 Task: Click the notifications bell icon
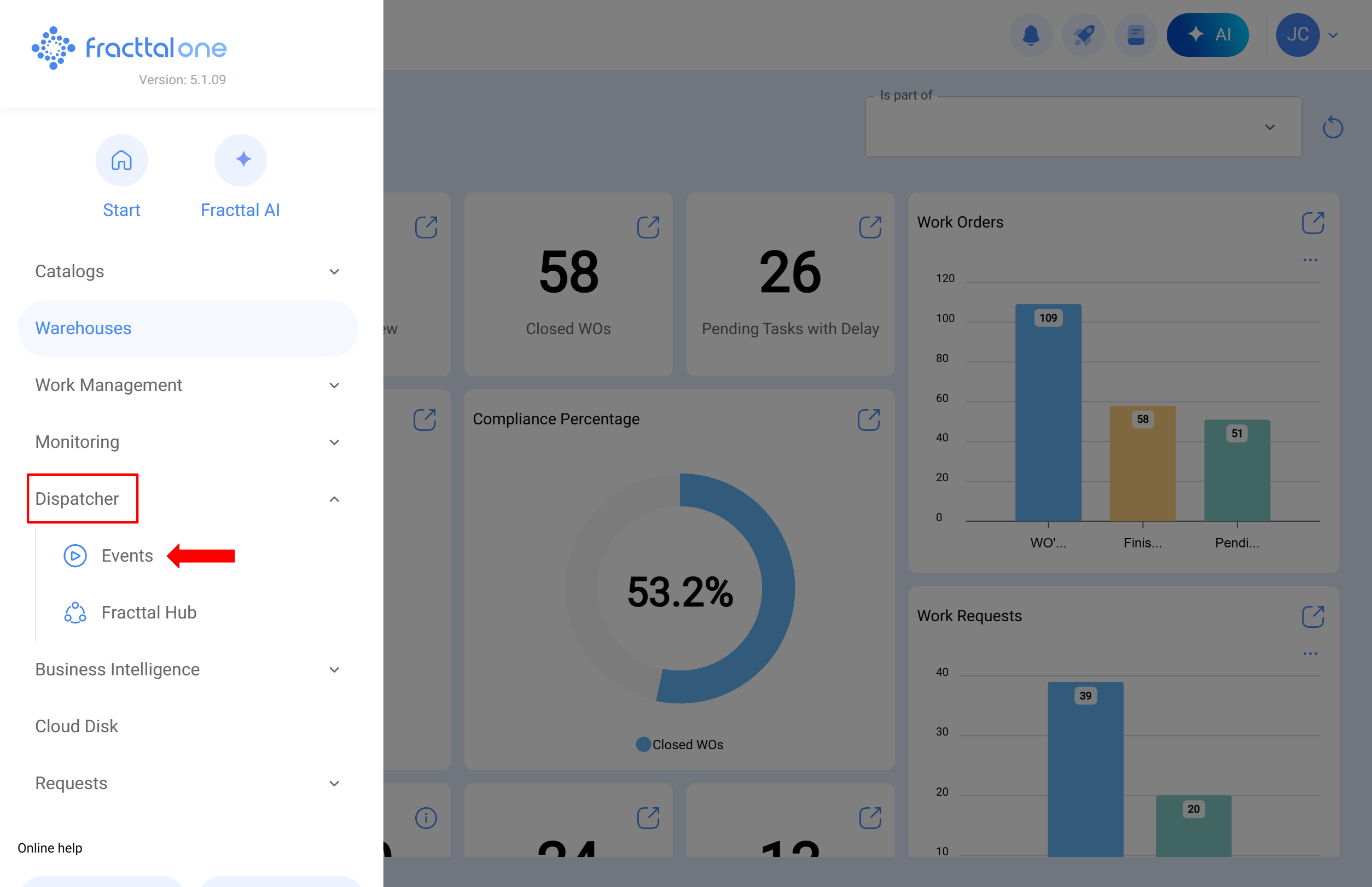coord(1030,35)
